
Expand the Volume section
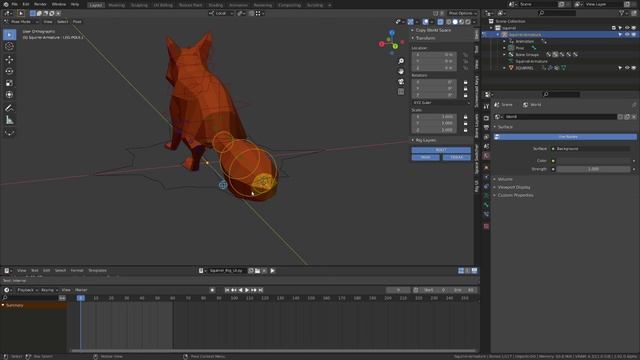[x=505, y=179]
